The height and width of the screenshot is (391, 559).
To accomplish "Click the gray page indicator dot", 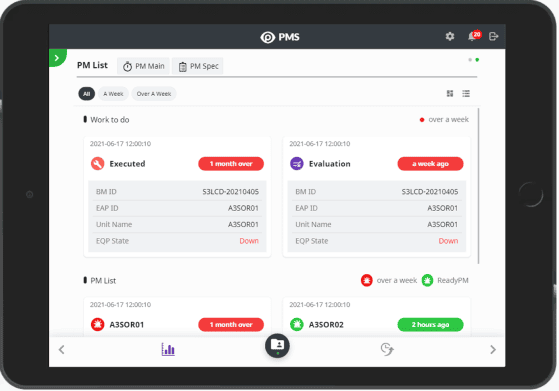I will pyautogui.click(x=470, y=60).
